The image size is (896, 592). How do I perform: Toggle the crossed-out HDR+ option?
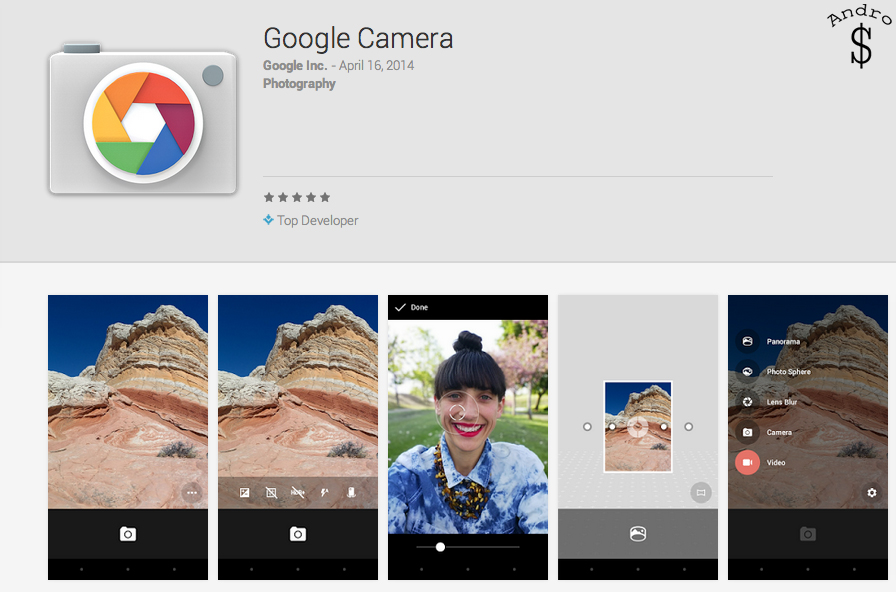298,492
